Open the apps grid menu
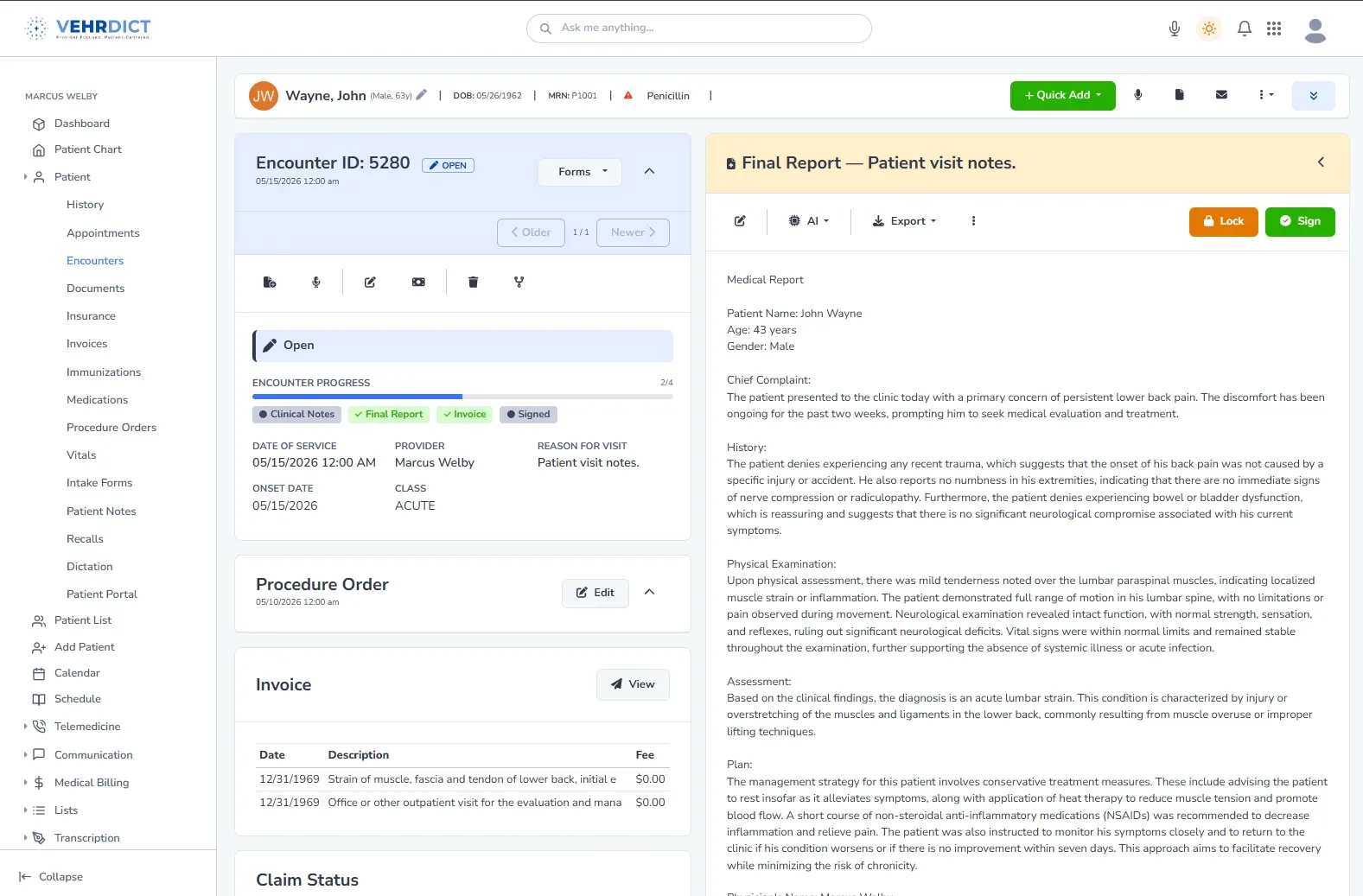Screen dimensions: 1363x896 (x=1274, y=29)
